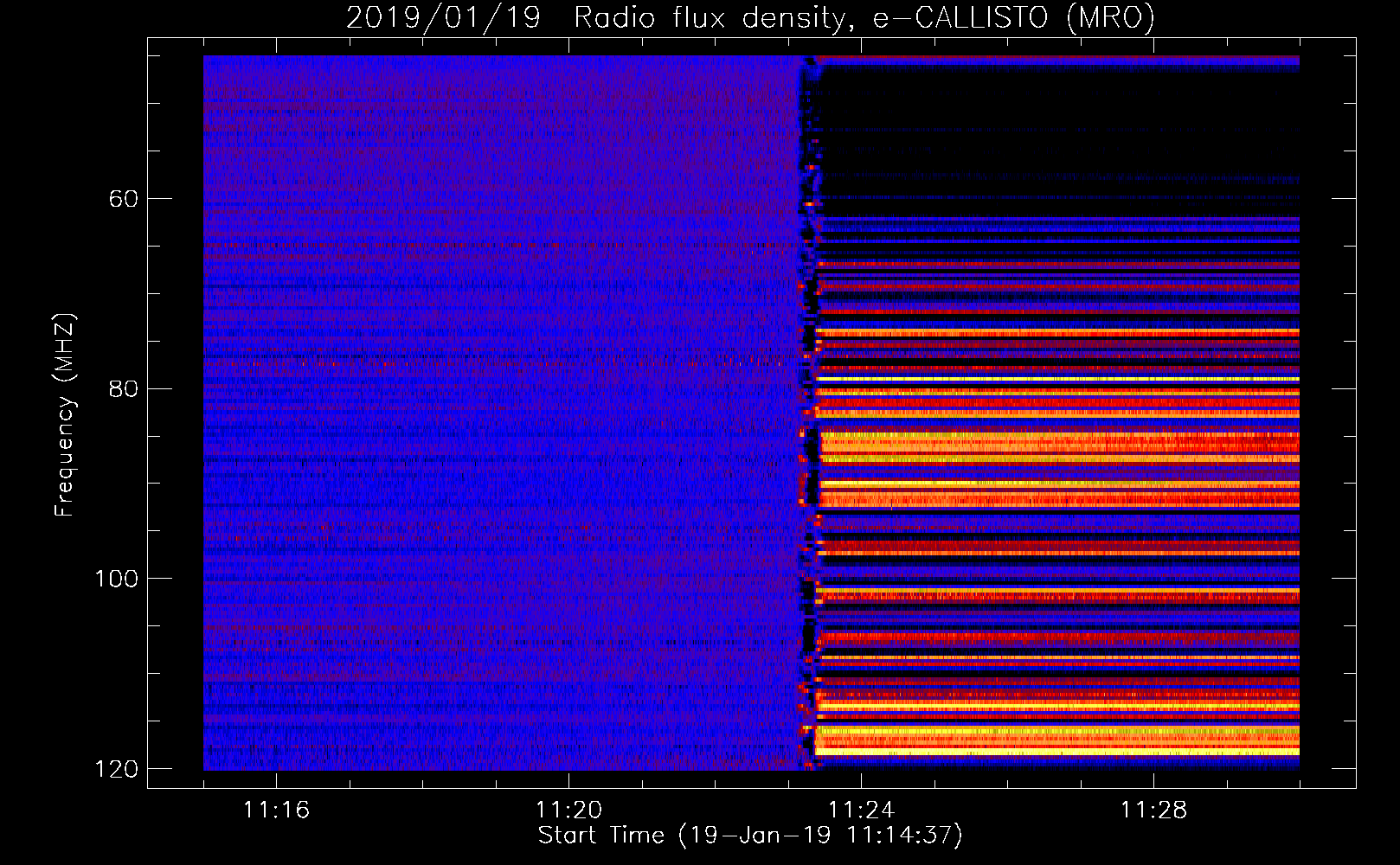This screenshot has height=865, width=1400.
Task: Click the 11:28 time tick label
Action: point(1153,810)
